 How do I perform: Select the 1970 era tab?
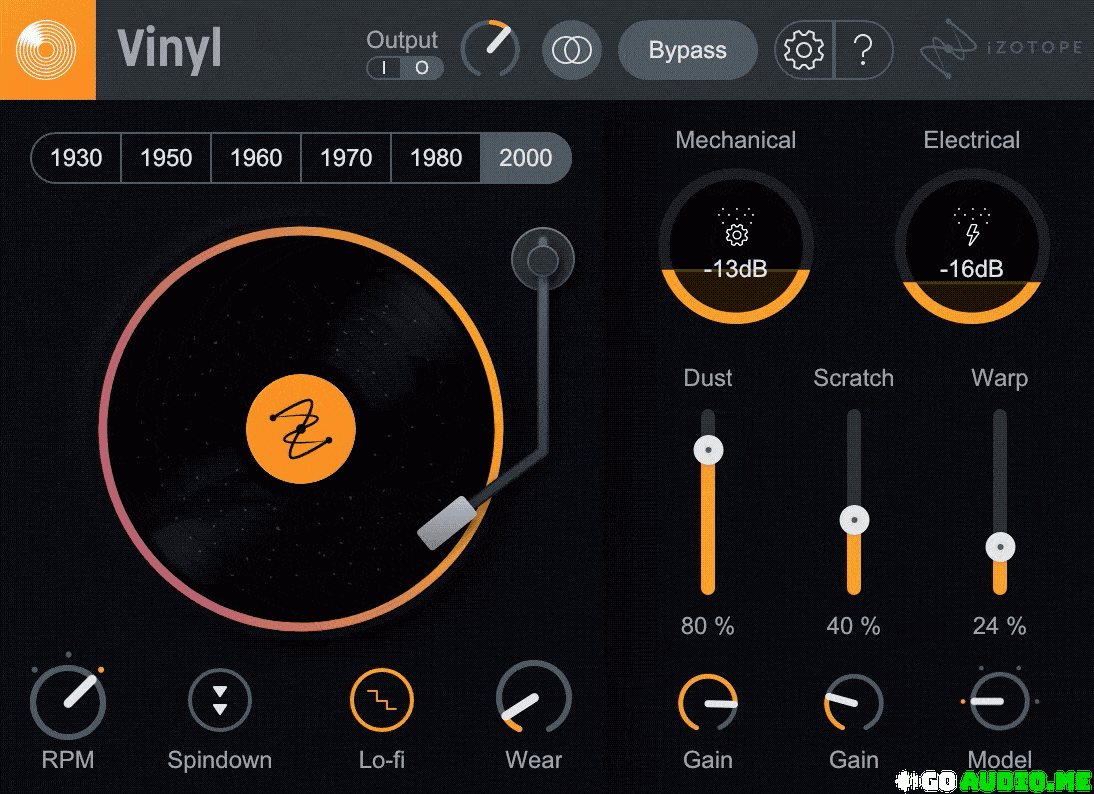click(x=346, y=158)
